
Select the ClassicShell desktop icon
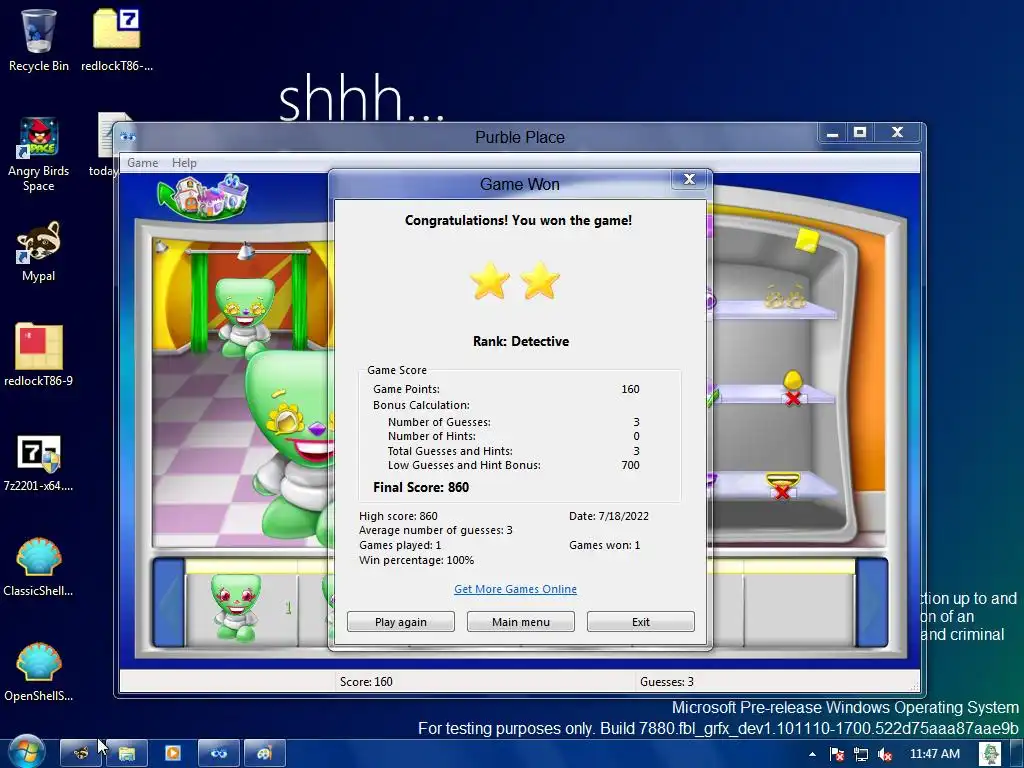pyautogui.click(x=39, y=567)
